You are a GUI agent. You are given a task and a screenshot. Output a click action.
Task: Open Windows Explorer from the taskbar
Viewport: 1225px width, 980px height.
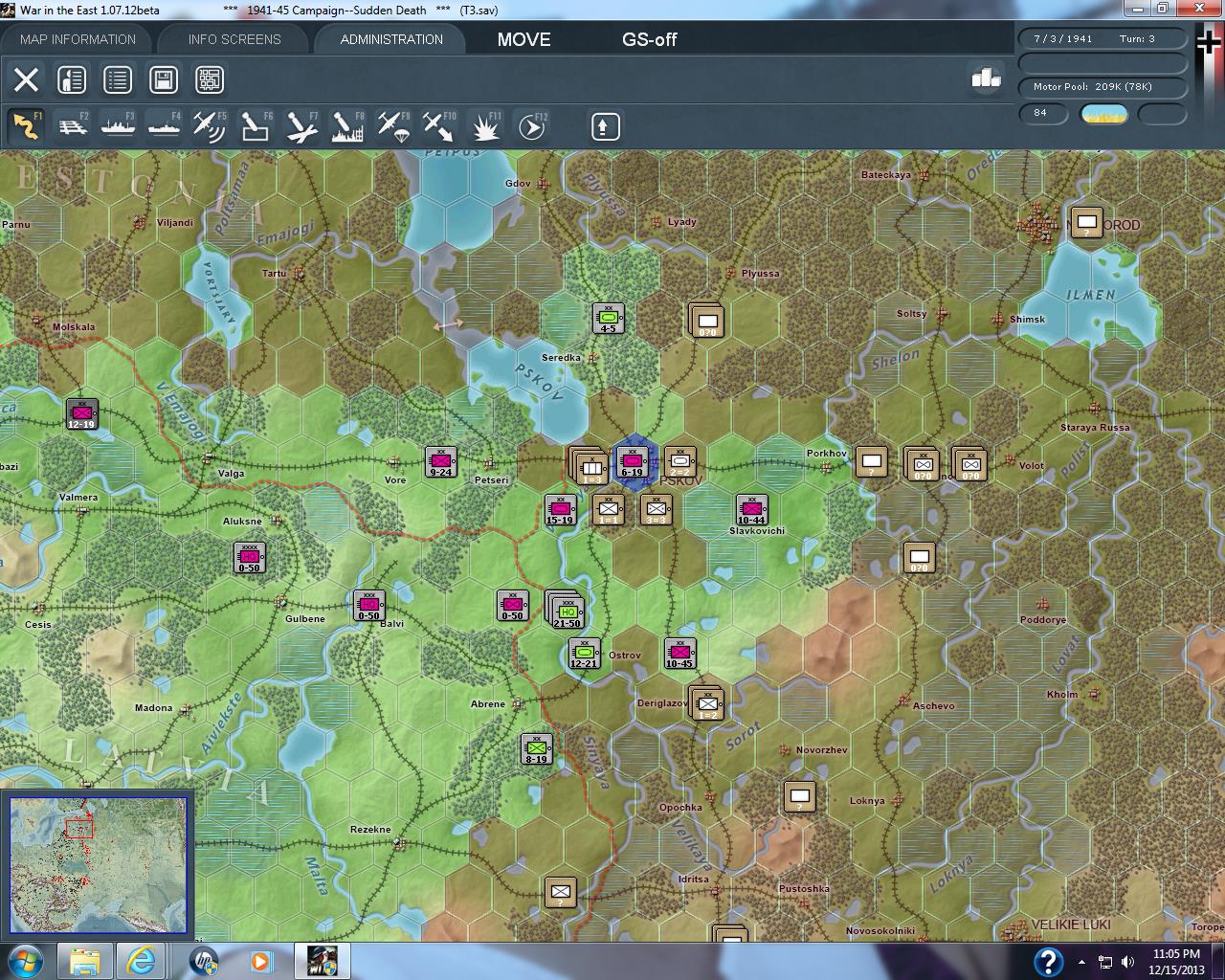pos(85,961)
